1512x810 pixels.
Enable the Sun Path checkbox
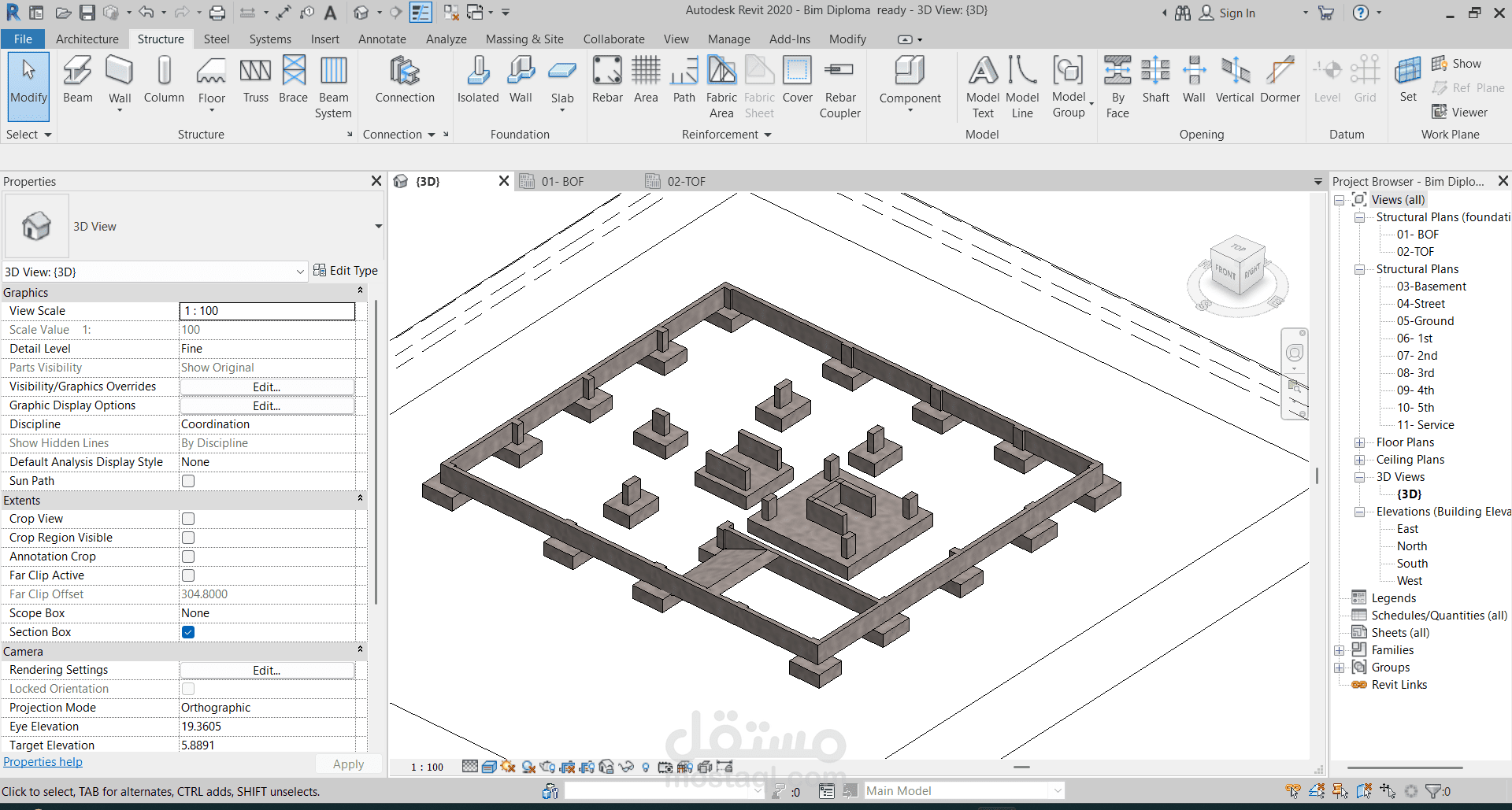pos(188,481)
